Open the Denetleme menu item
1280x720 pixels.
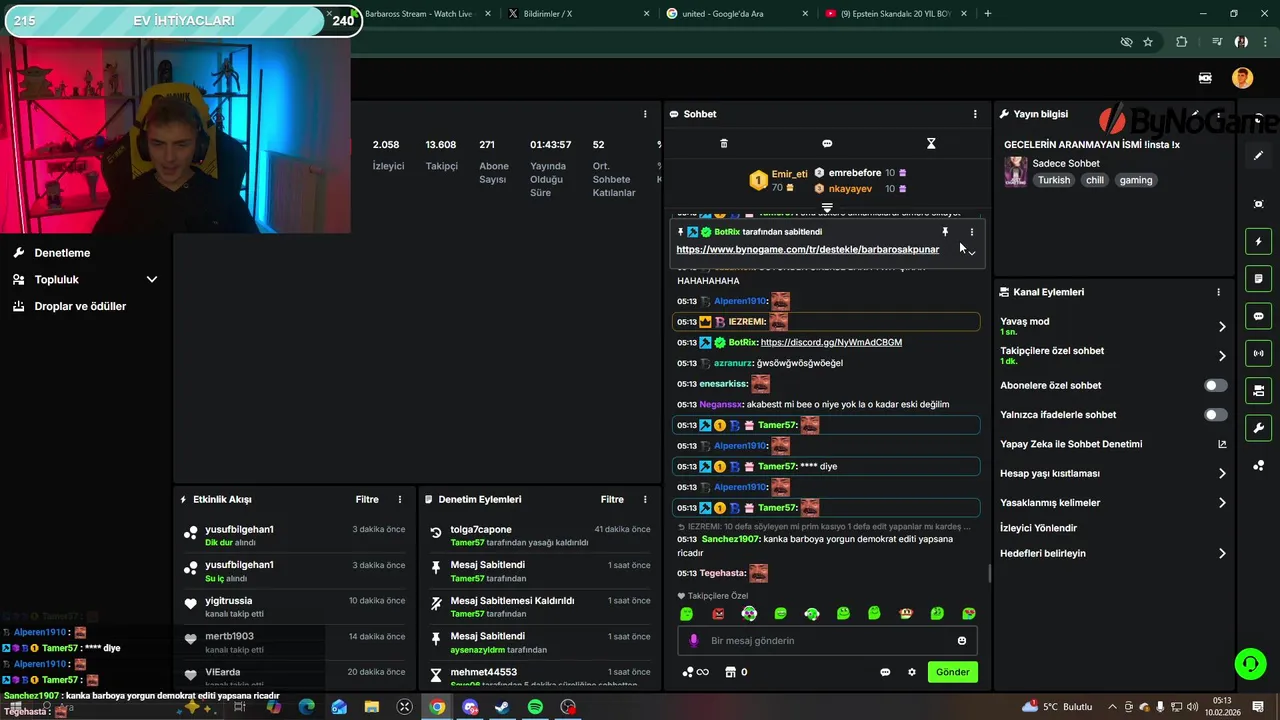[62, 253]
